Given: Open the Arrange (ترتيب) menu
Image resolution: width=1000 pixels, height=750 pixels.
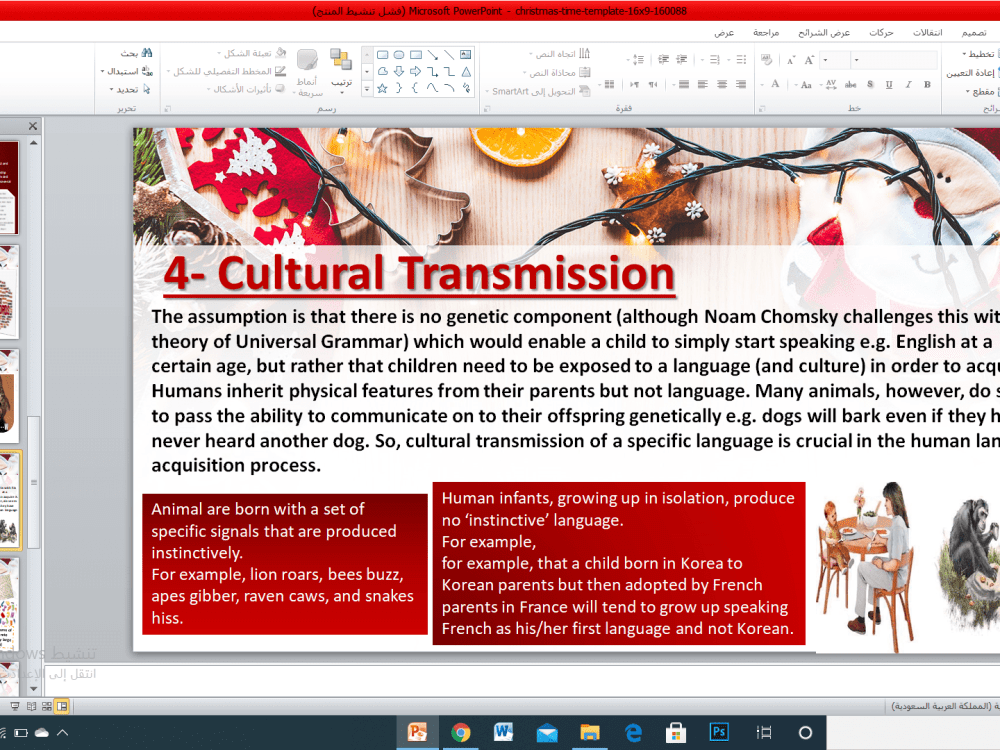Looking at the screenshot, I should click(x=341, y=70).
